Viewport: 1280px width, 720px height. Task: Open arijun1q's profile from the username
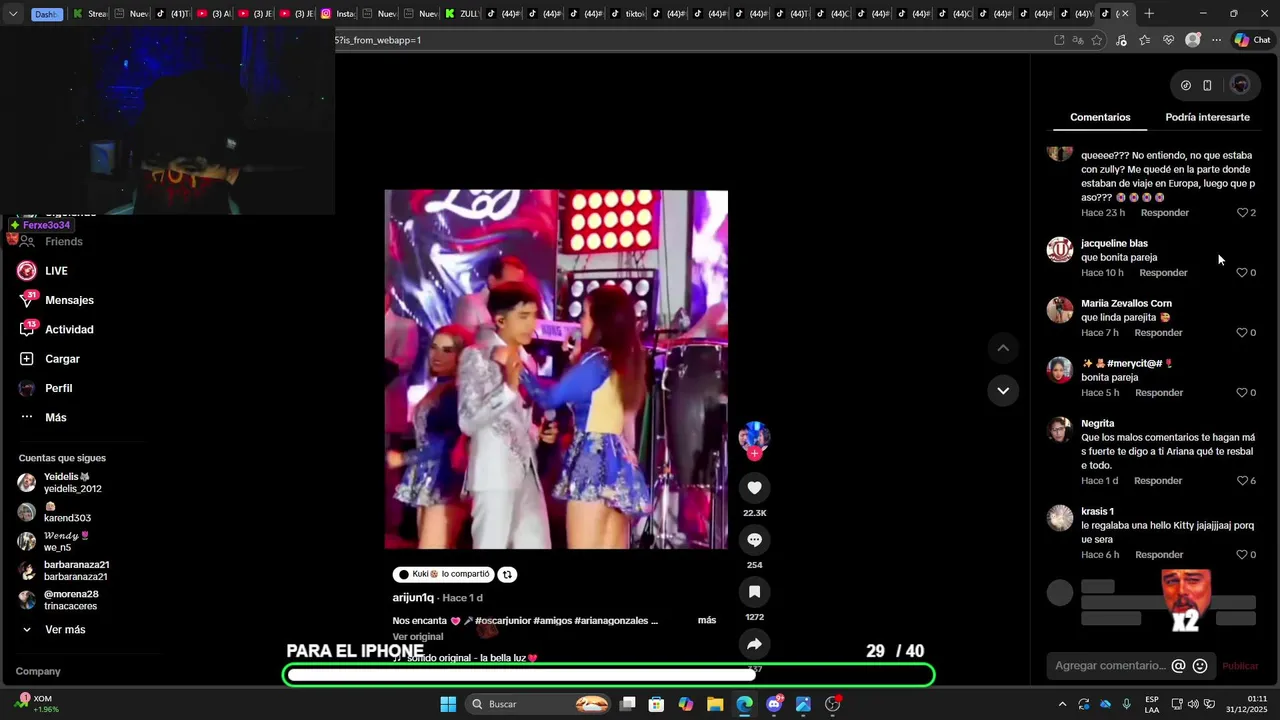tap(413, 598)
